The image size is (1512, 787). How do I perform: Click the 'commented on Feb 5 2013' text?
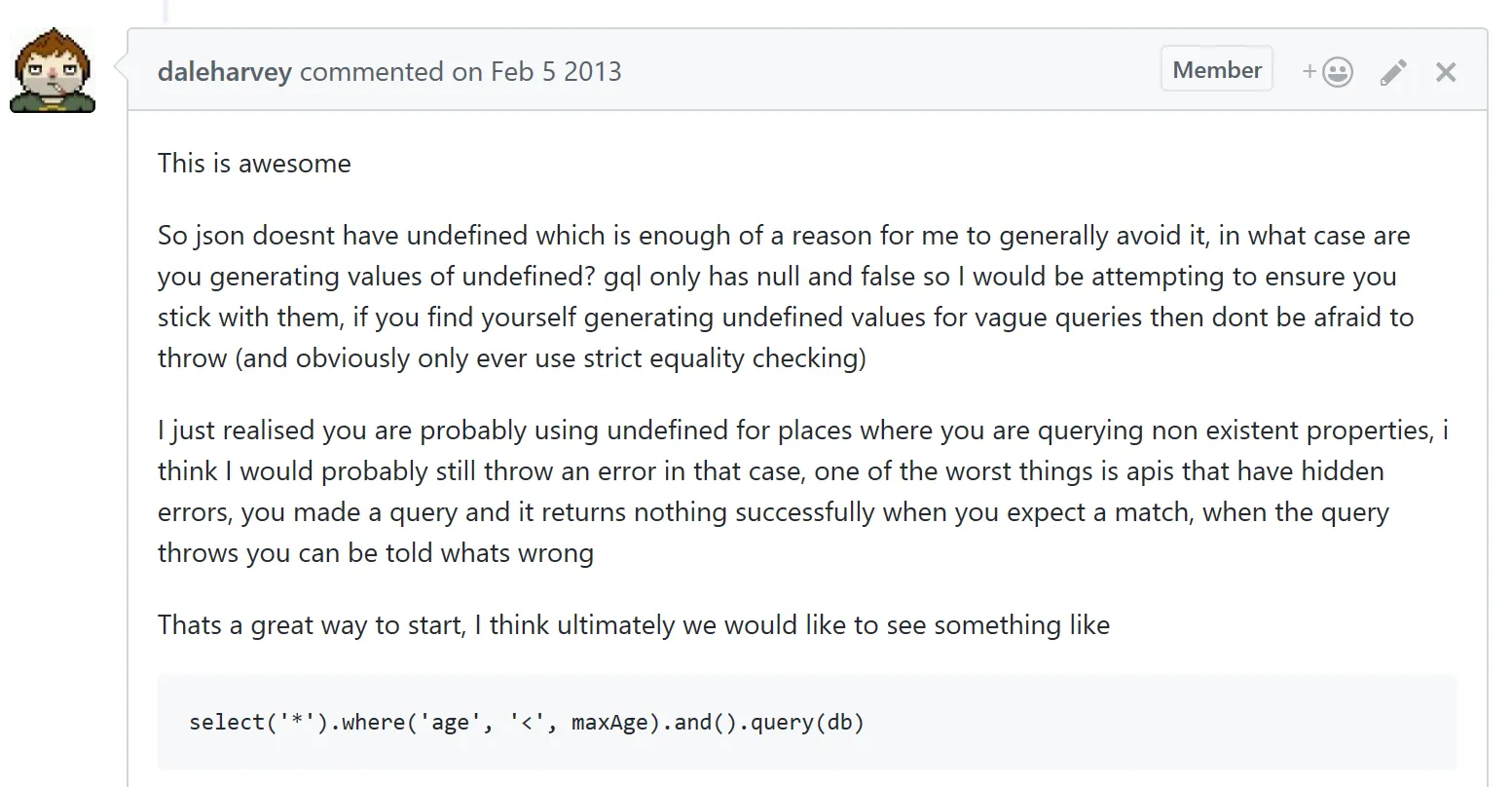(458, 71)
